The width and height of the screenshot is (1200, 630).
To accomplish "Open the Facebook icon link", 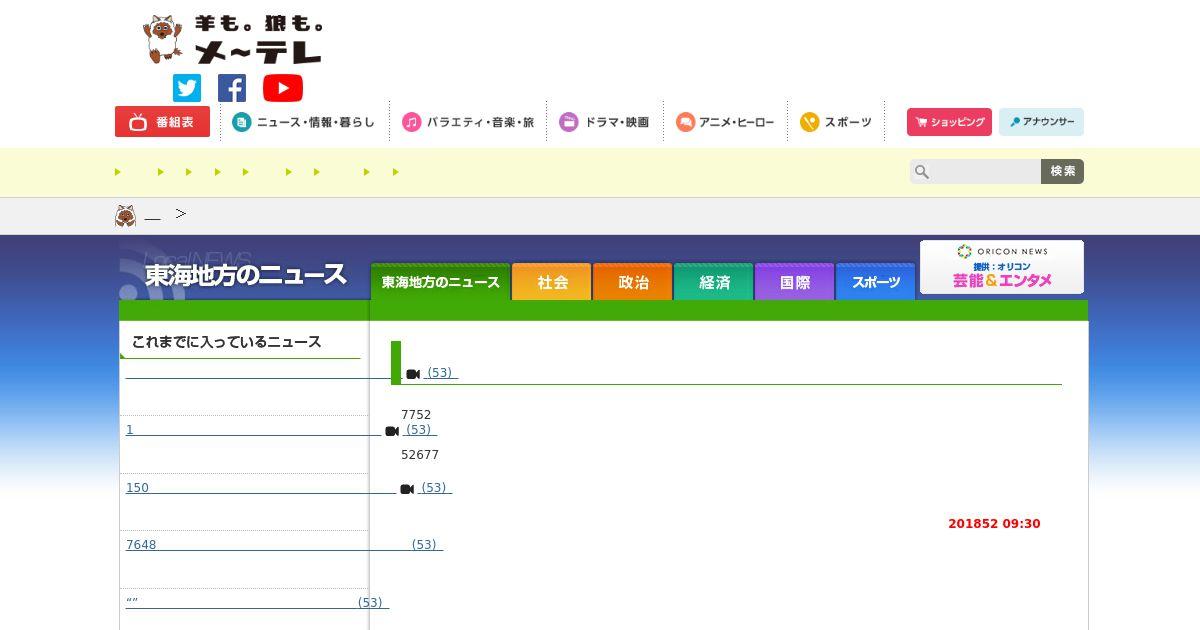I will point(232,88).
